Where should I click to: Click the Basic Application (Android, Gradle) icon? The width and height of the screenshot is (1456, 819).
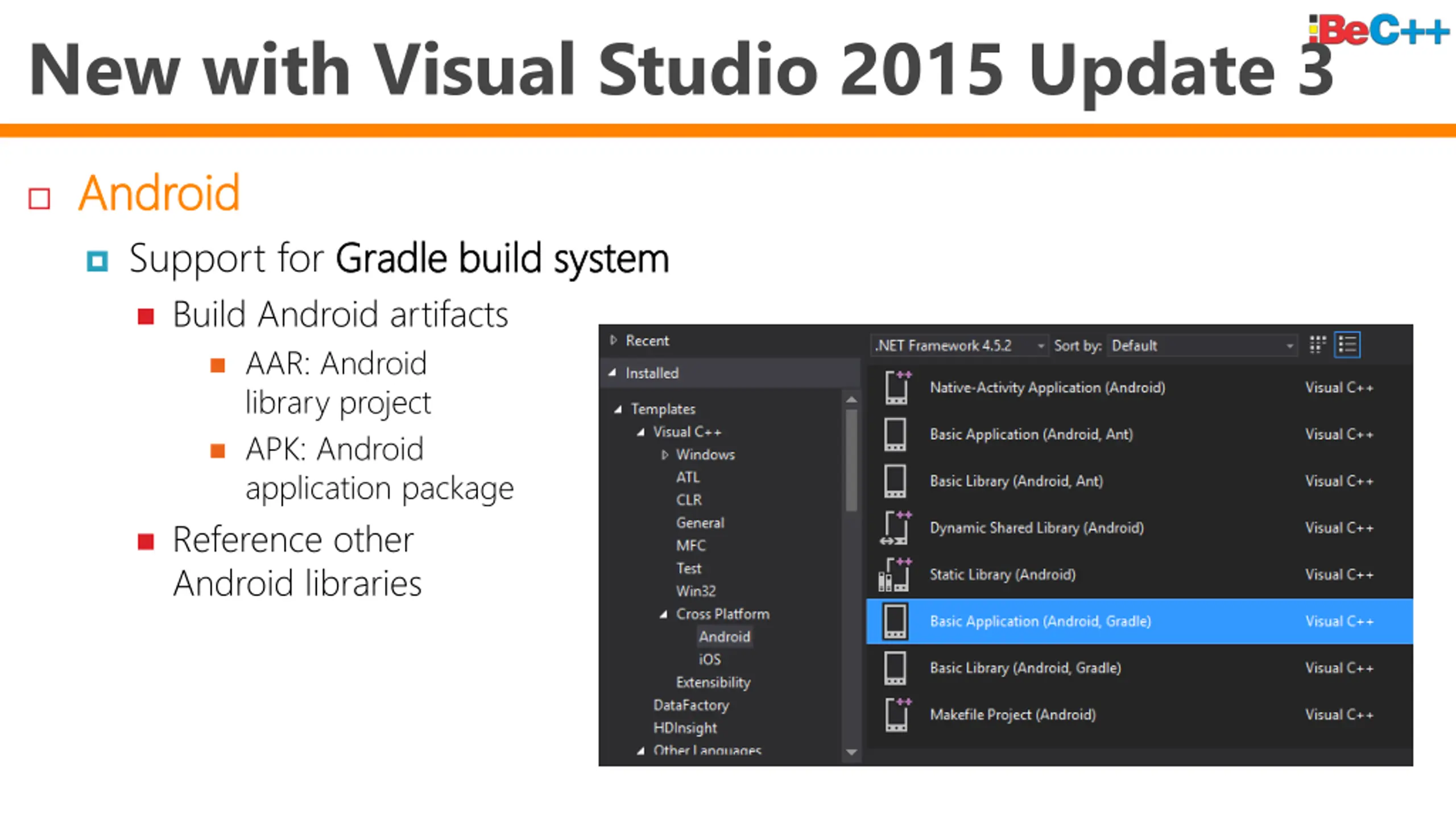coord(895,621)
